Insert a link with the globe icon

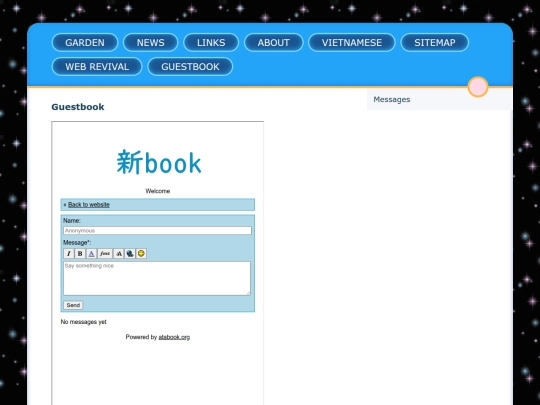pyautogui.click(x=130, y=254)
